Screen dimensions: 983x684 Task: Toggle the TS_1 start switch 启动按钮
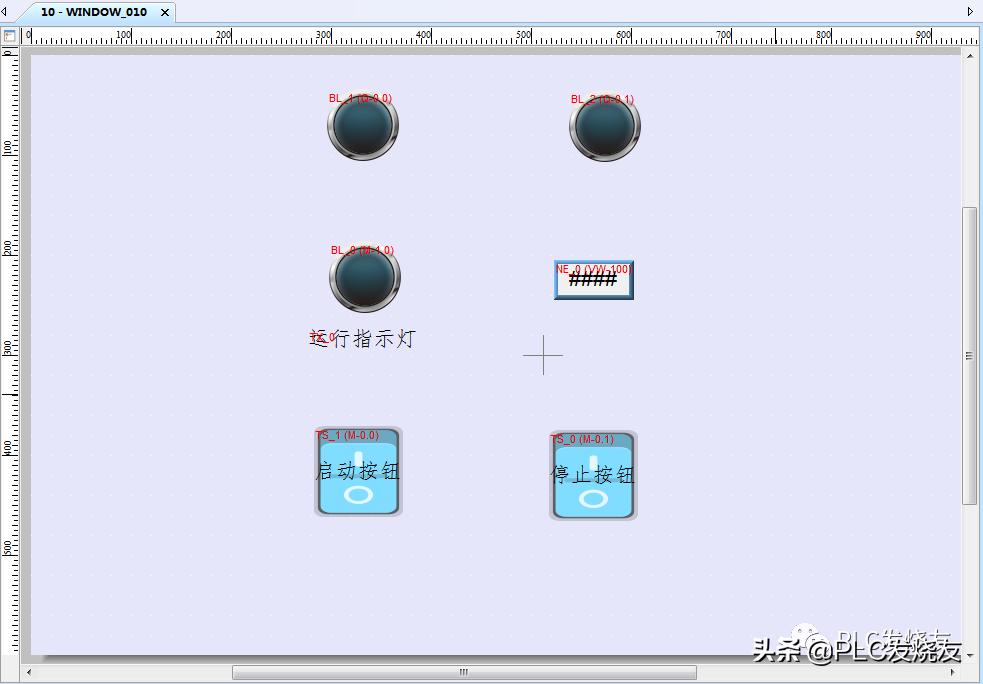358,473
